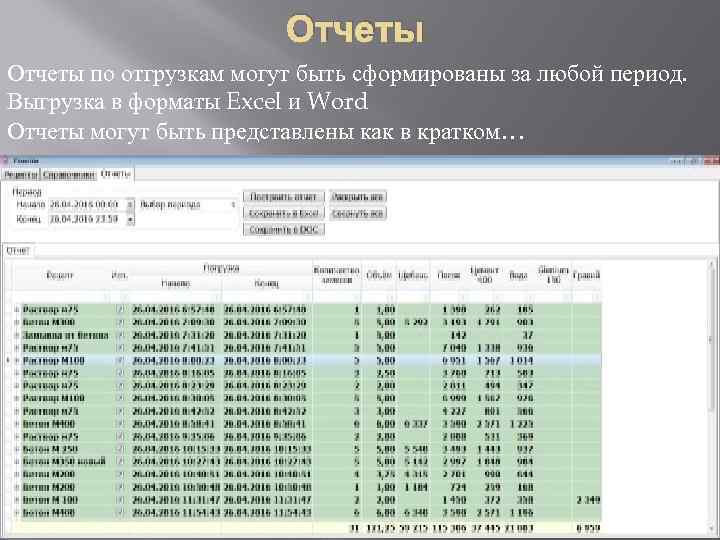This screenshot has width=720, height=540.
Task: Click the Конец date-time field
Action: tap(87, 219)
